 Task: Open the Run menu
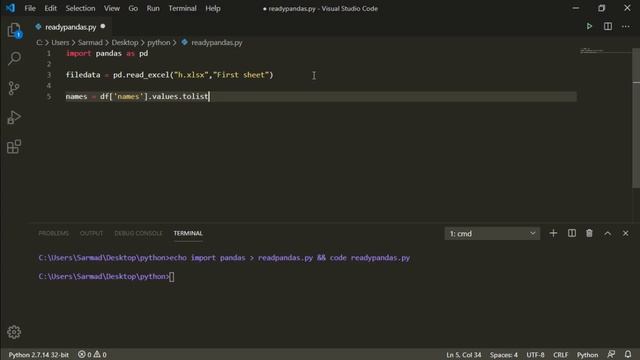(x=153, y=8)
